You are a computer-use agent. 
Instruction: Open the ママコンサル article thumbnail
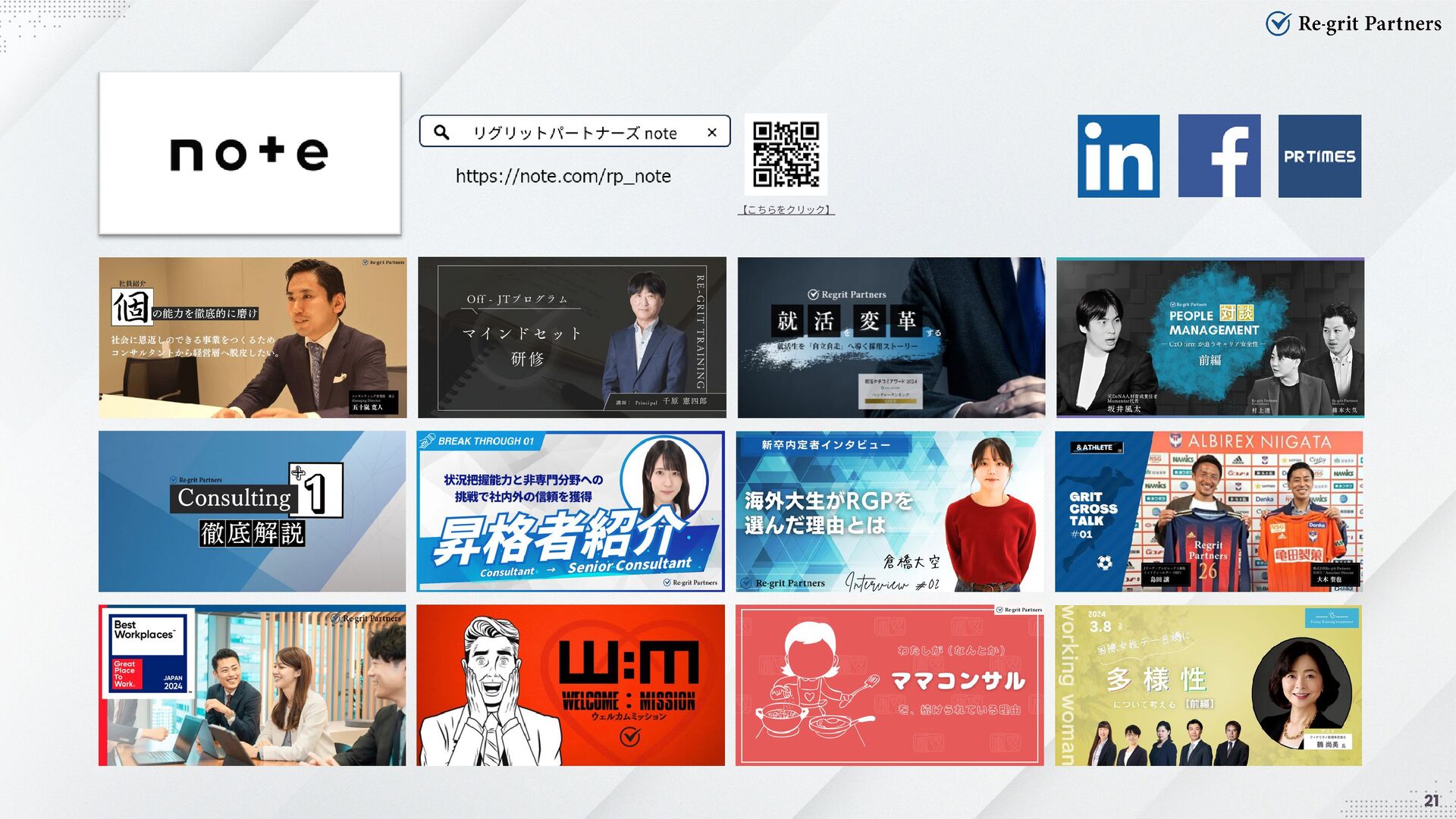point(890,686)
